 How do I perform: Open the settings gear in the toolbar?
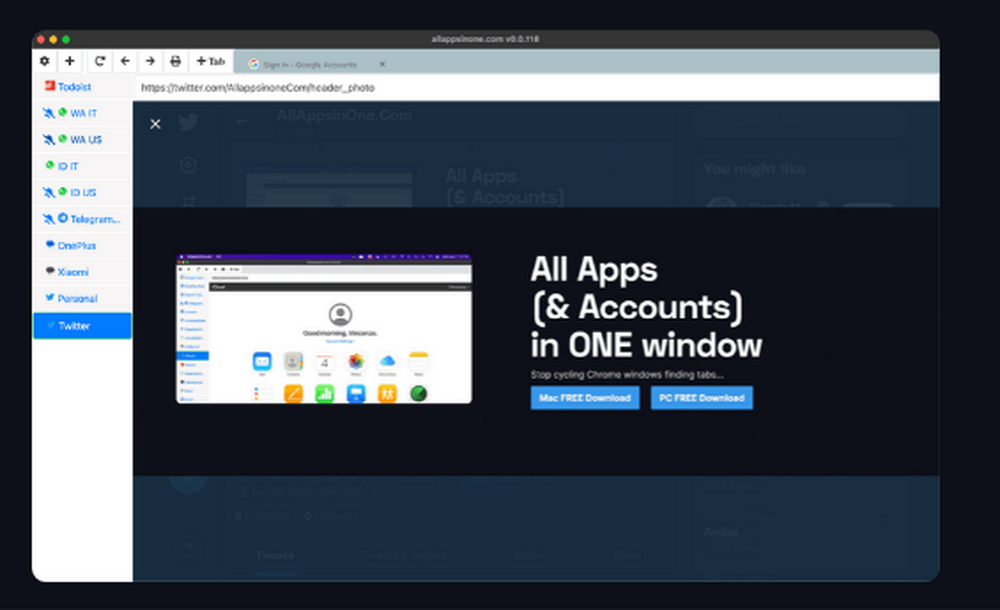point(45,61)
